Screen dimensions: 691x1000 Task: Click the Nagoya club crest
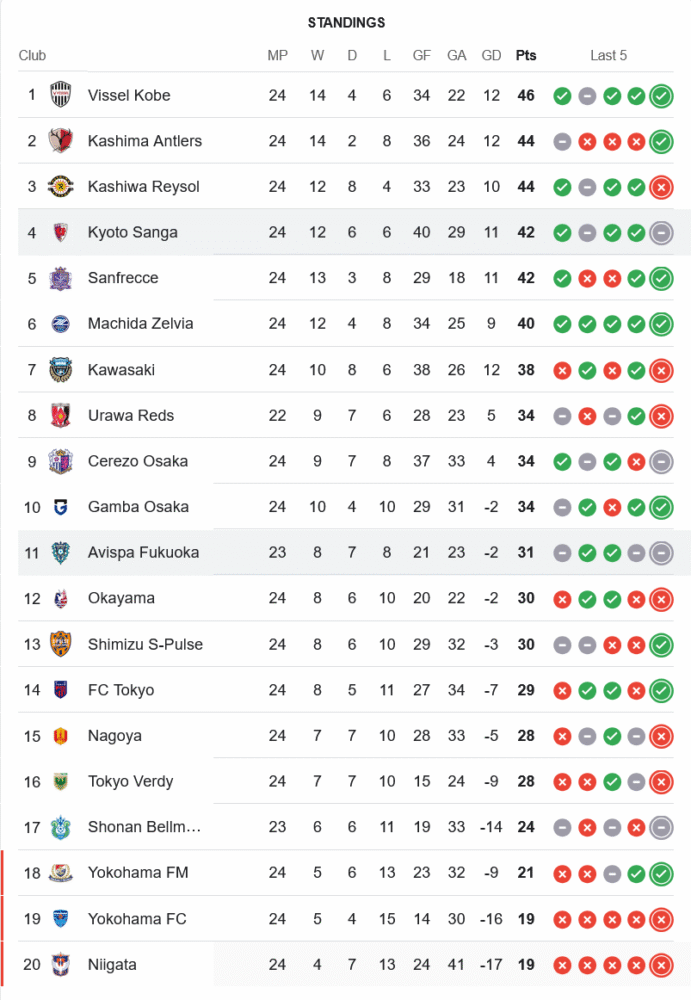61,736
